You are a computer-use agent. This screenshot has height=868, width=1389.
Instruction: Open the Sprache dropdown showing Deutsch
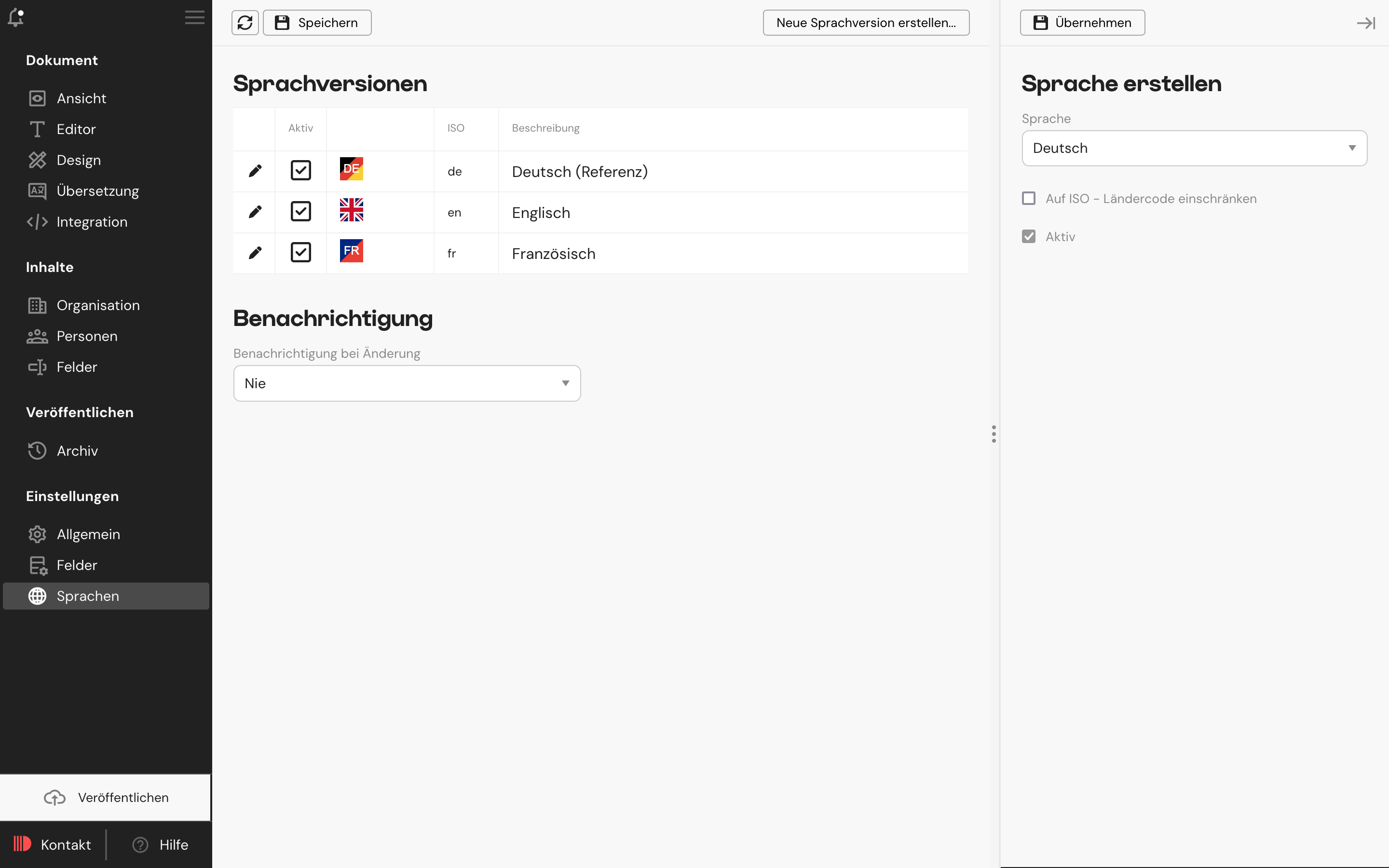coord(1194,148)
